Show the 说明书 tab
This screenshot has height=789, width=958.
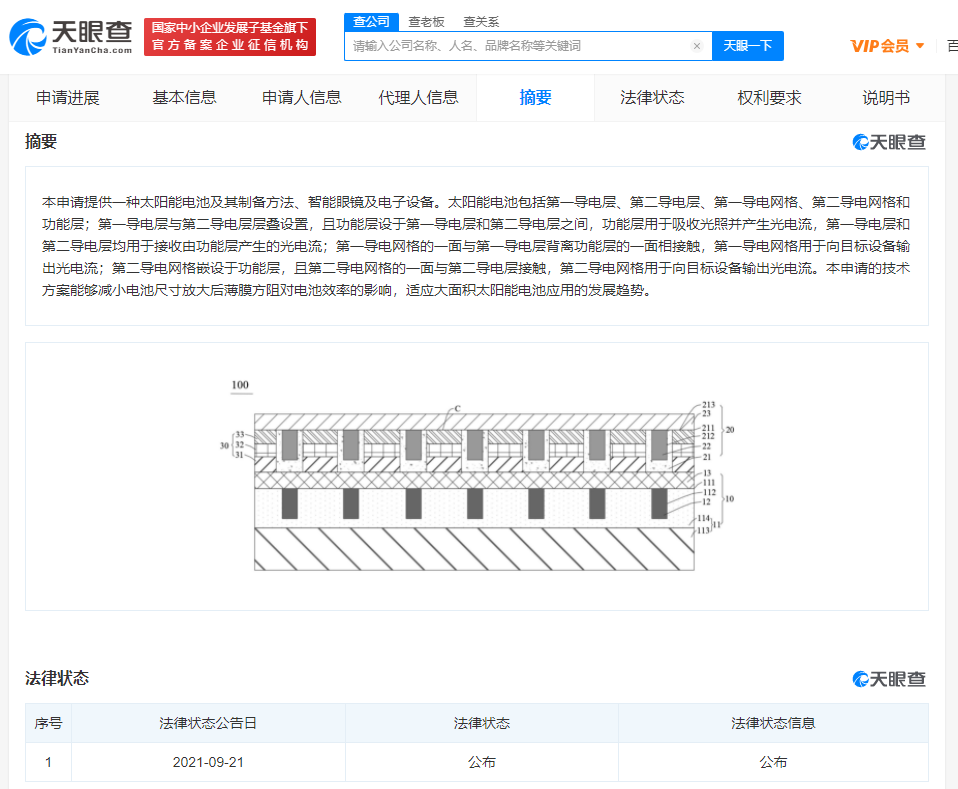[x=886, y=98]
